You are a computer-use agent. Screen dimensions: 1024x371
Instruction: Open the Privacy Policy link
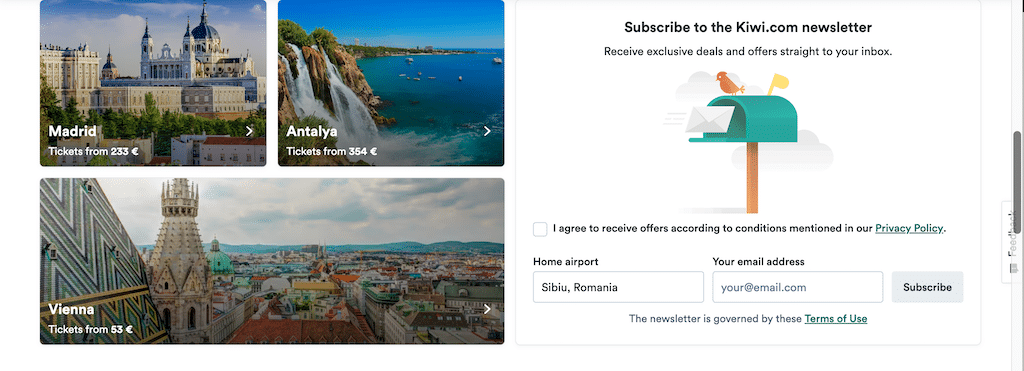[909, 228]
